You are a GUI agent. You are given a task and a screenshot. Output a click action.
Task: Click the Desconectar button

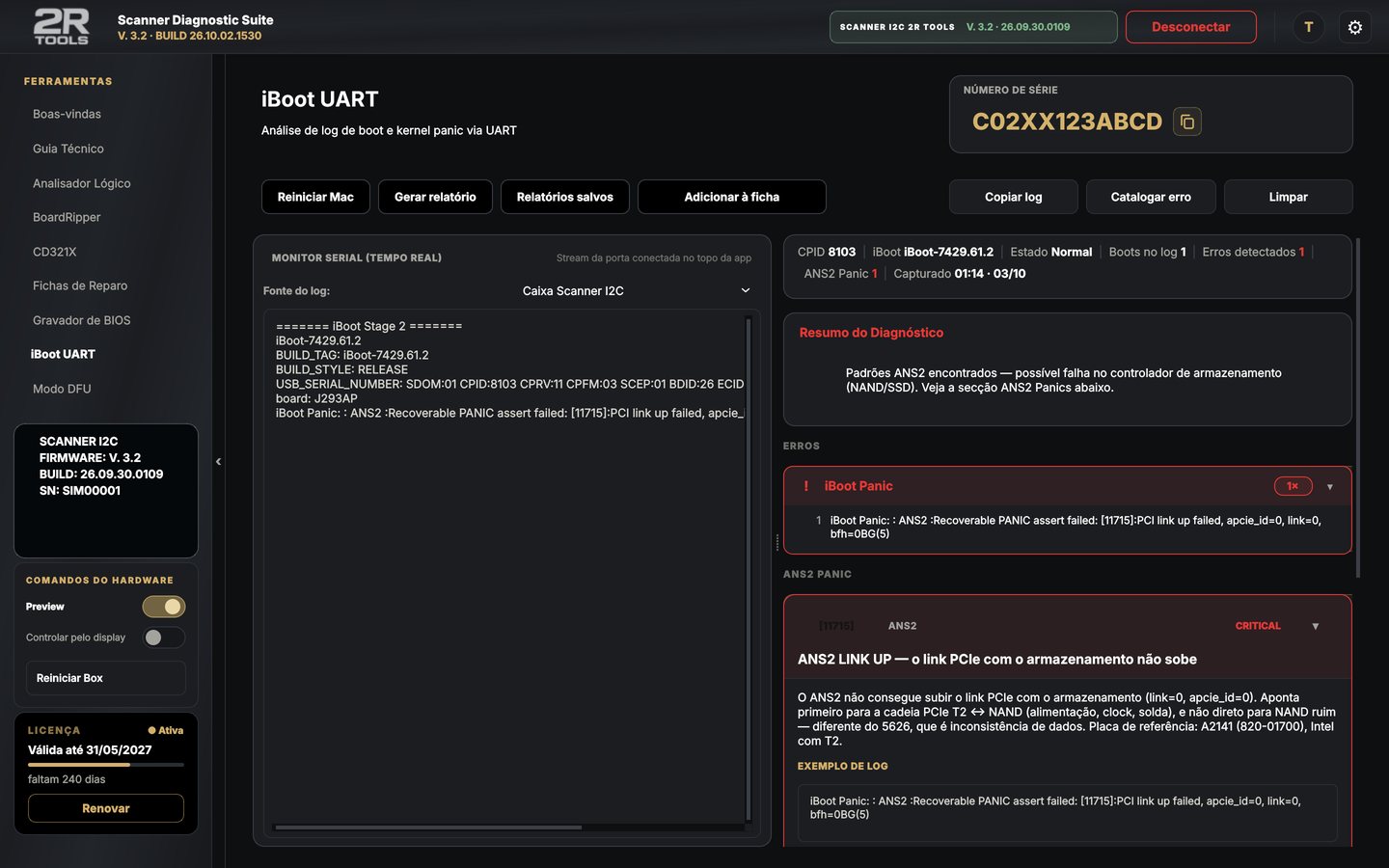[1190, 27]
